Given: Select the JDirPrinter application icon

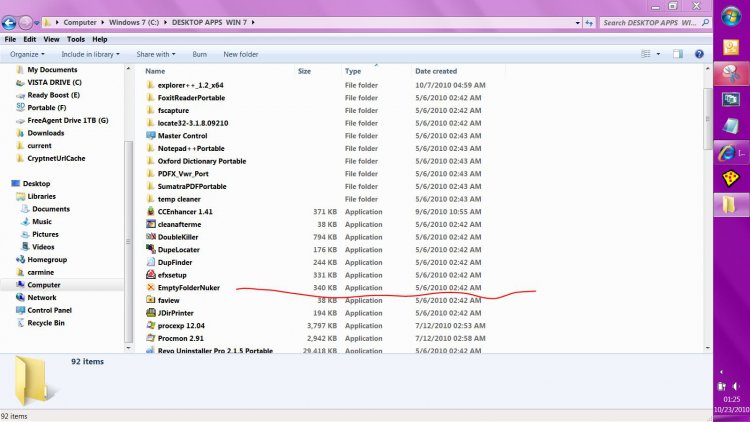Looking at the screenshot, I should (x=151, y=313).
